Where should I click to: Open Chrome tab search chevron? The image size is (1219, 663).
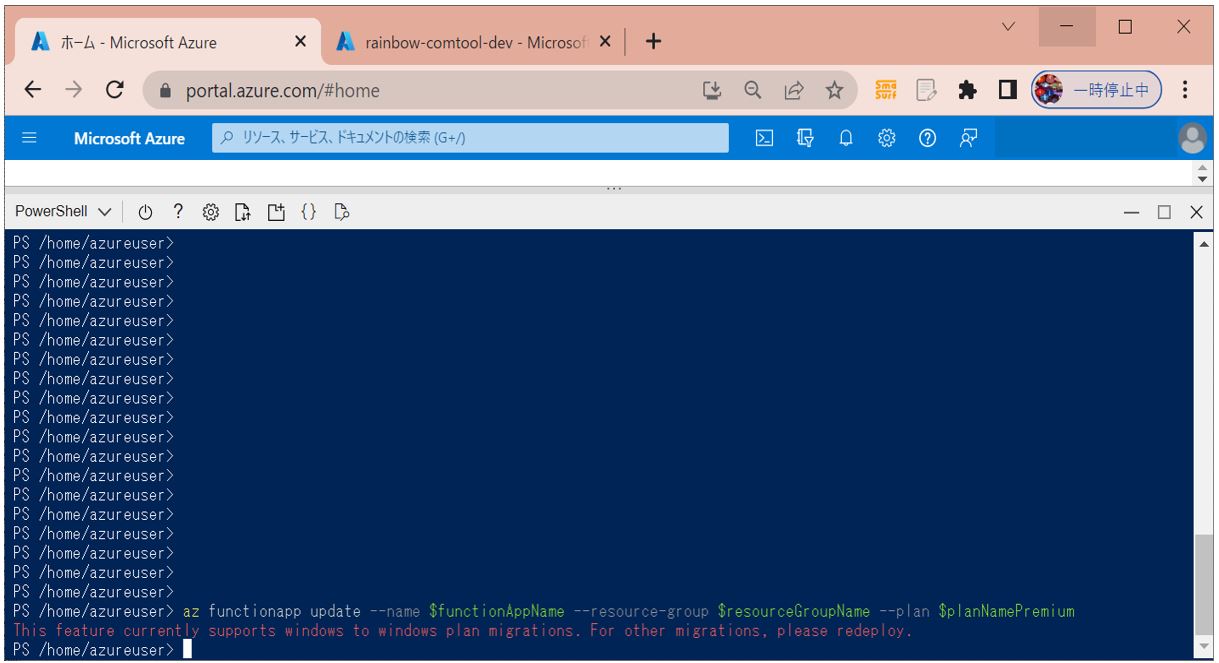(x=1008, y=27)
